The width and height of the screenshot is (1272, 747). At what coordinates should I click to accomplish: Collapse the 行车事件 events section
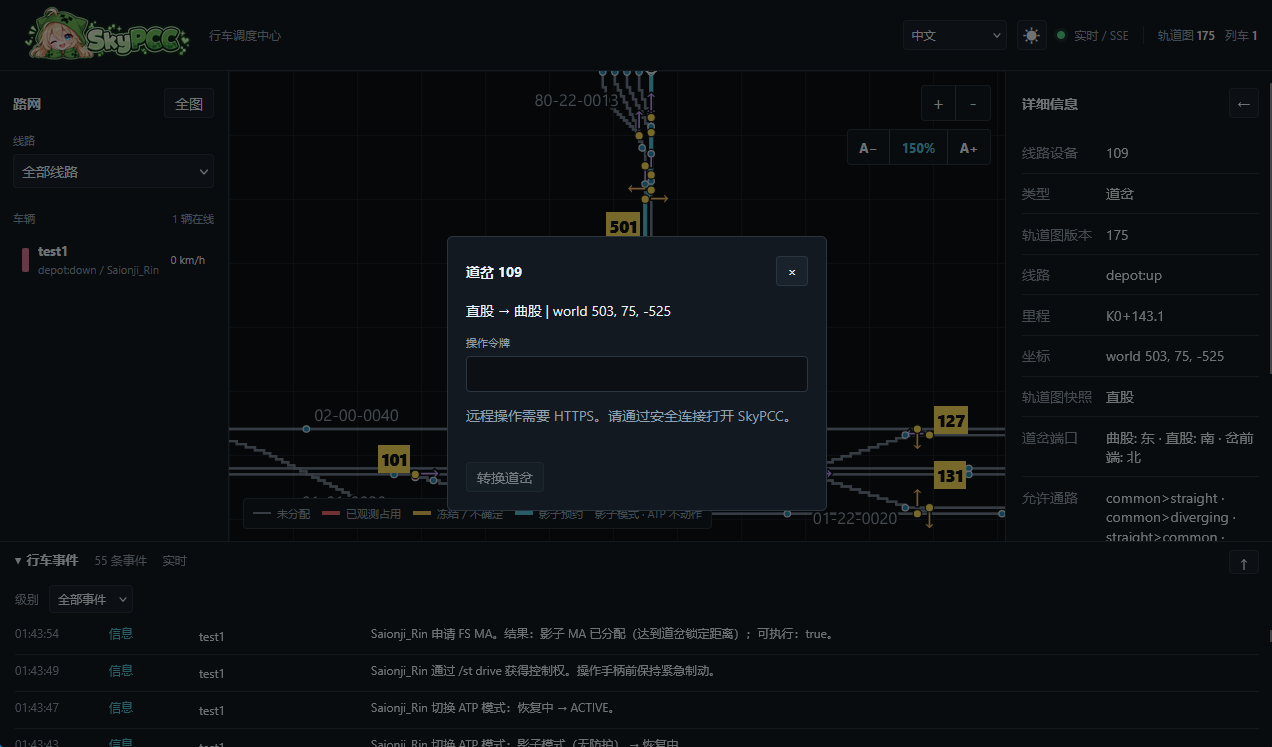46,560
